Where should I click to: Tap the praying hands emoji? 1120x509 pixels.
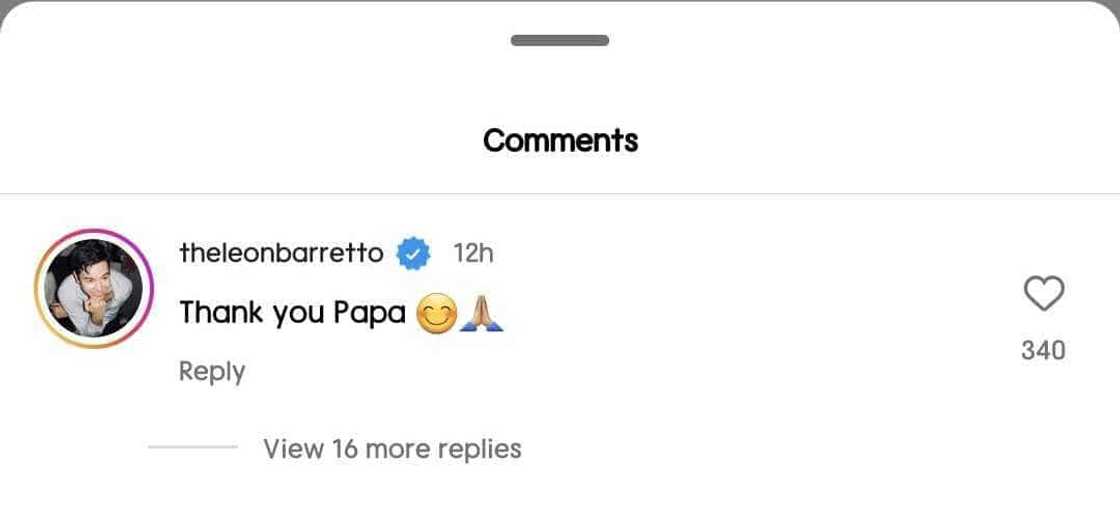(x=481, y=314)
